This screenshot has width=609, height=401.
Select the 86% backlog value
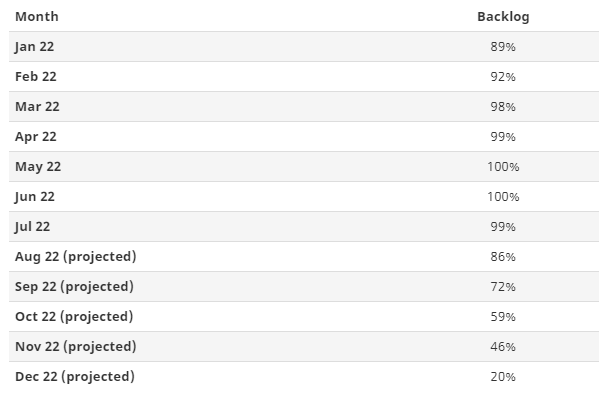[503, 256]
